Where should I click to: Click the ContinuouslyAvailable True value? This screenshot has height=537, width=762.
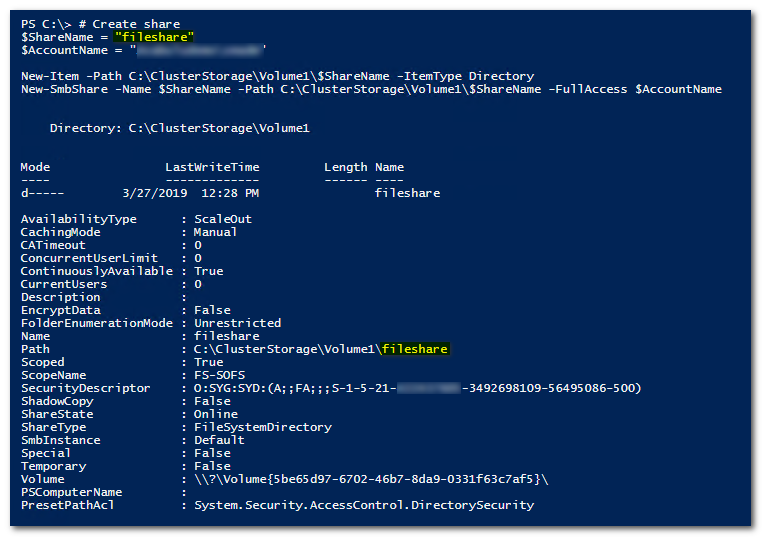click(x=209, y=271)
